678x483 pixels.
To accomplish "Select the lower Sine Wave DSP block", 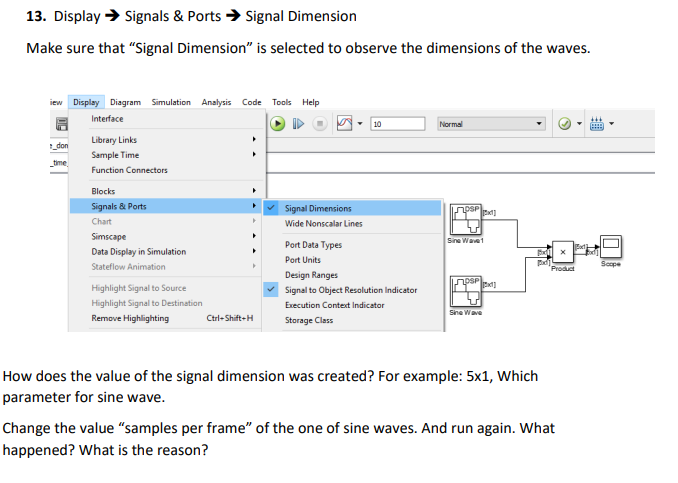I will pos(466,291).
